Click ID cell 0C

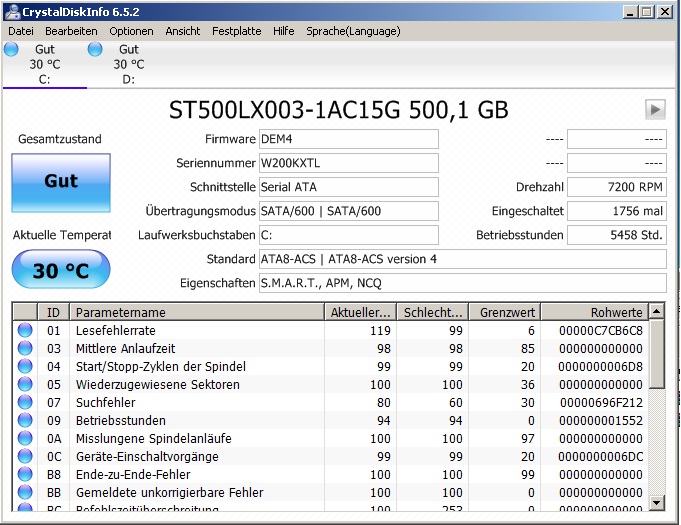pyautogui.click(x=54, y=456)
